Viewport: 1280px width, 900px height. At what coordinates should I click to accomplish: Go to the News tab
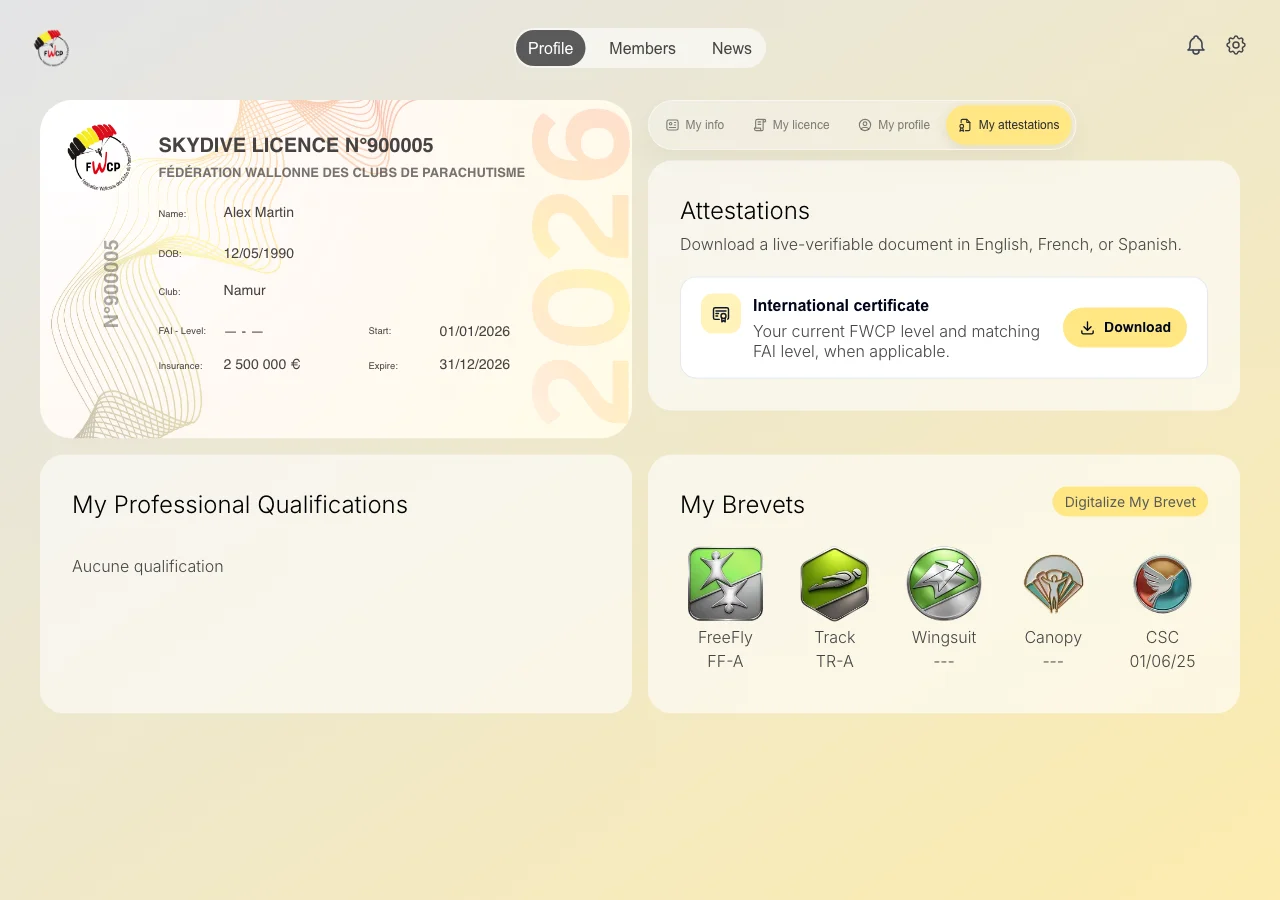(732, 48)
